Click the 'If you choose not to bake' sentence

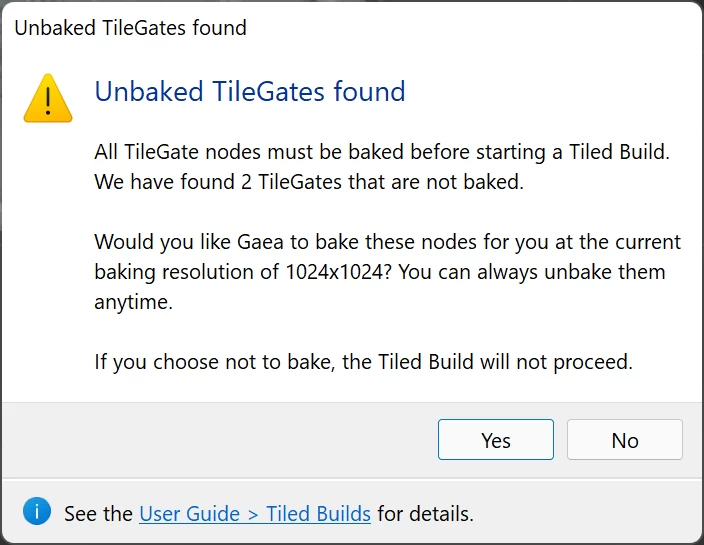click(x=363, y=362)
